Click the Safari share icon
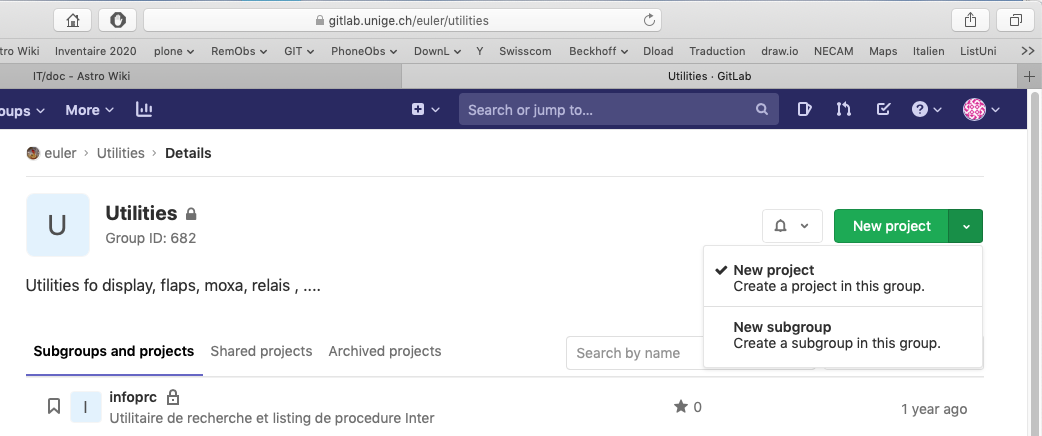Image resolution: width=1042 pixels, height=436 pixels. (x=970, y=20)
